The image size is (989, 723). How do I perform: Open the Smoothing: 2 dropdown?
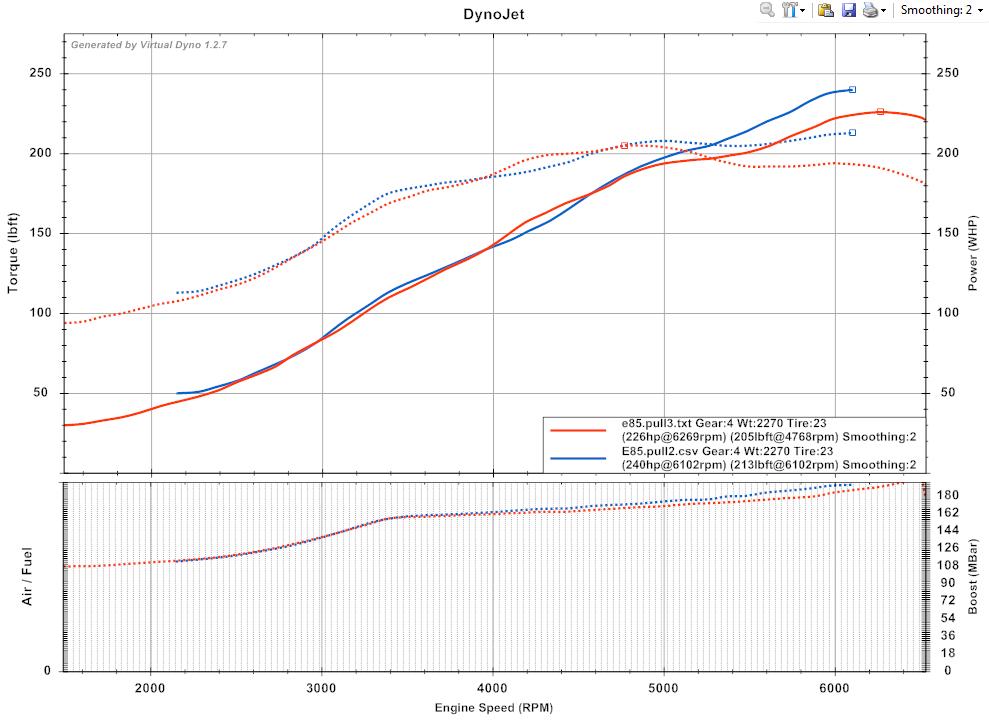(x=942, y=10)
